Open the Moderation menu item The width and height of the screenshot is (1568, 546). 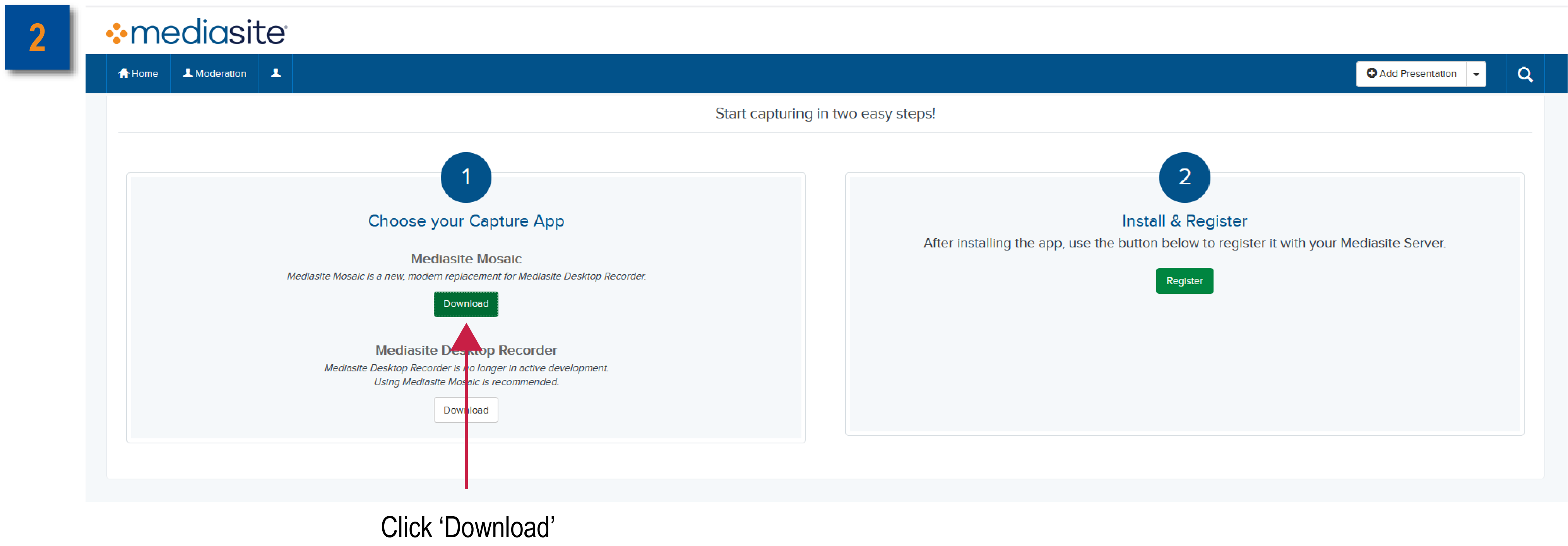point(215,74)
